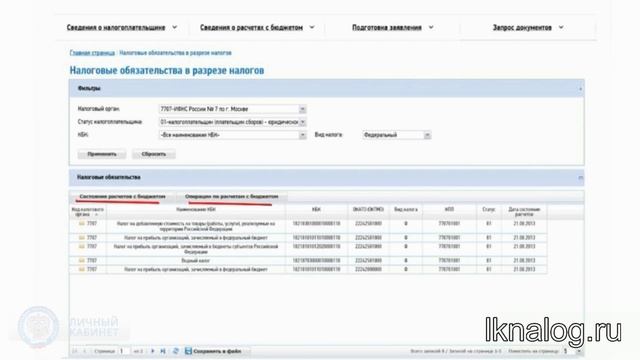The height and width of the screenshot is (360, 640).
Task: Collapse the Фильтры panel
Action: (580, 89)
